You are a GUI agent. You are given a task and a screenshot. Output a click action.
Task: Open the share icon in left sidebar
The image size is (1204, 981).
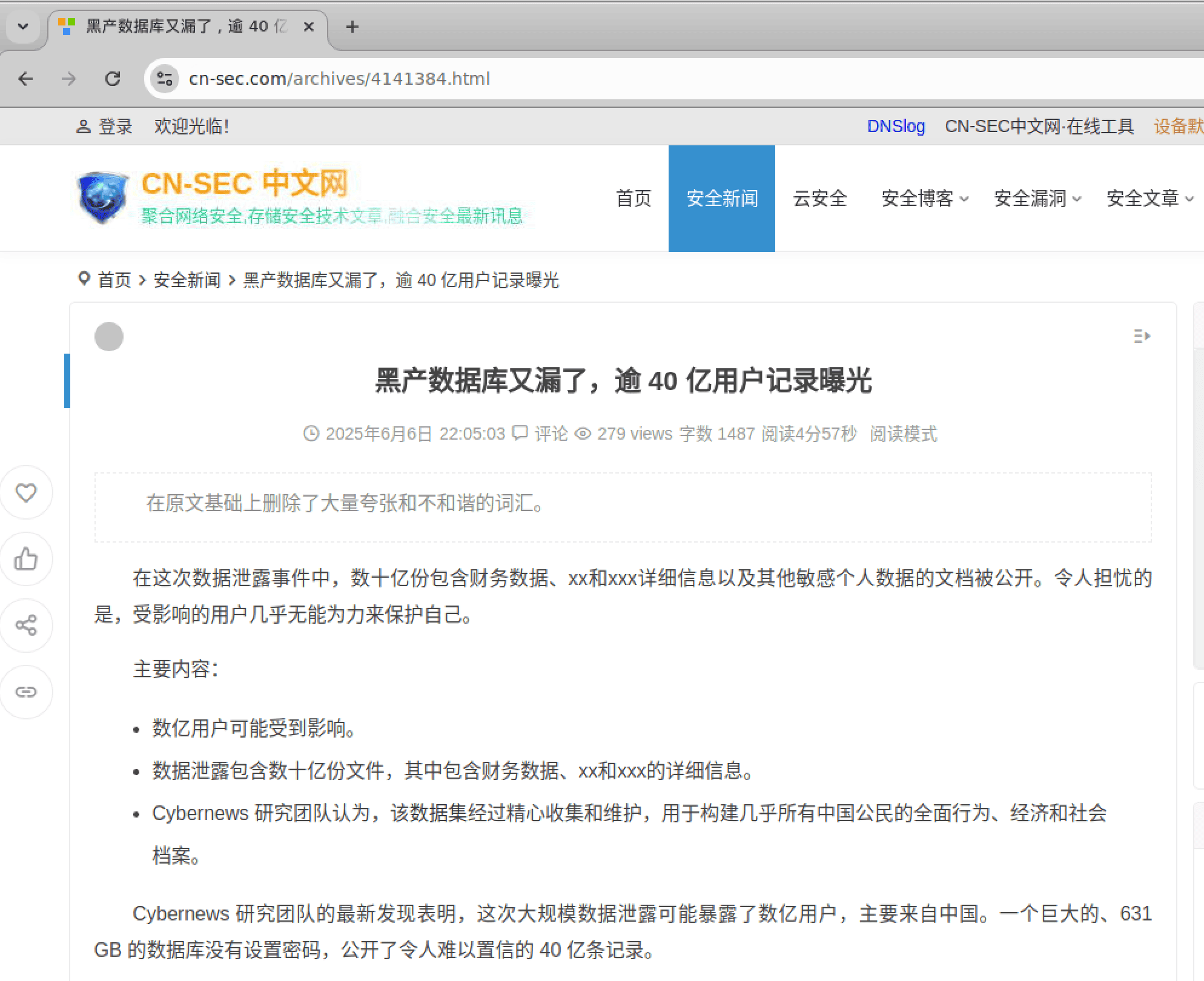(x=26, y=625)
